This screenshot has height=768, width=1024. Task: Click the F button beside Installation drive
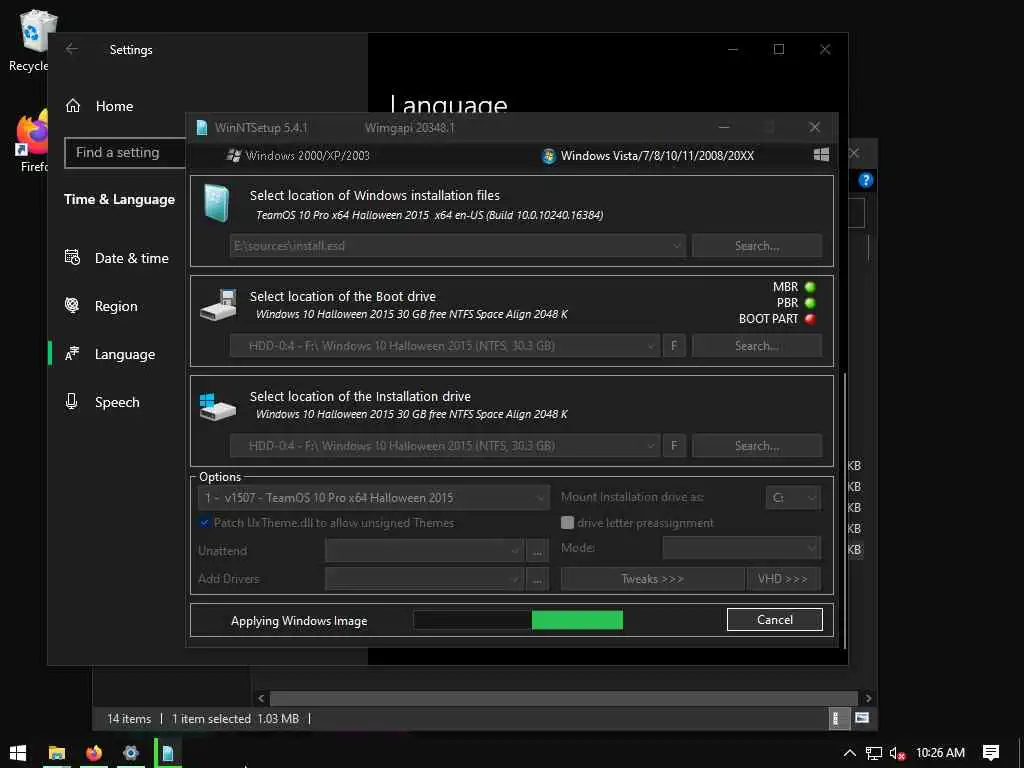pyautogui.click(x=674, y=446)
